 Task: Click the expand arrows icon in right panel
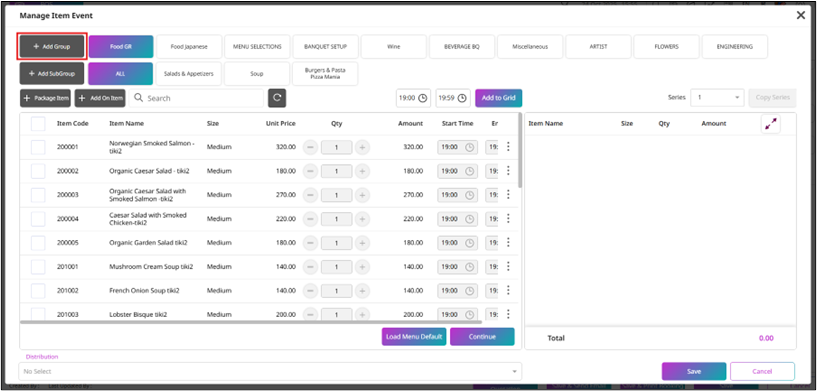click(x=771, y=124)
